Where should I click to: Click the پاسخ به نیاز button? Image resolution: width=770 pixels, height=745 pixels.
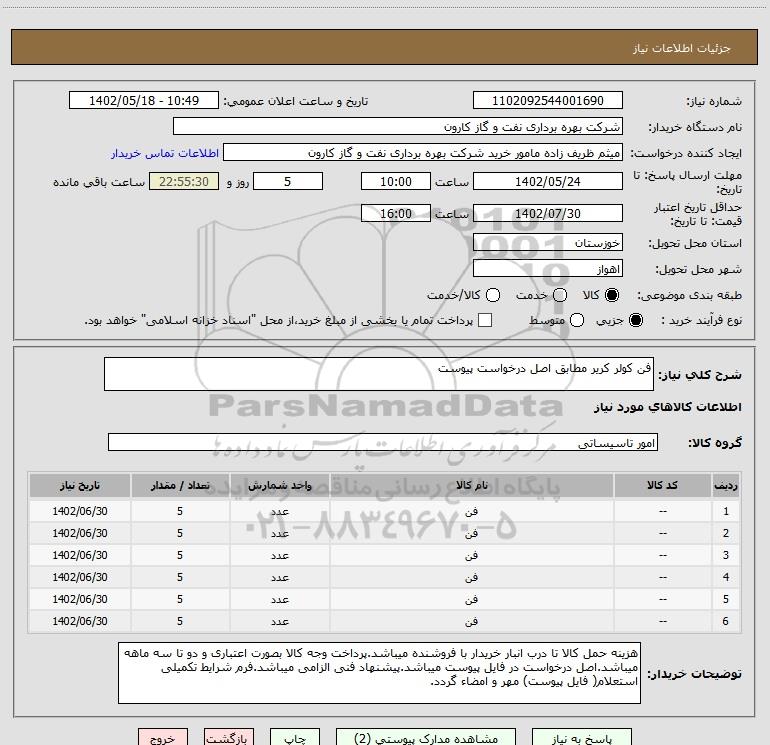tap(581, 737)
